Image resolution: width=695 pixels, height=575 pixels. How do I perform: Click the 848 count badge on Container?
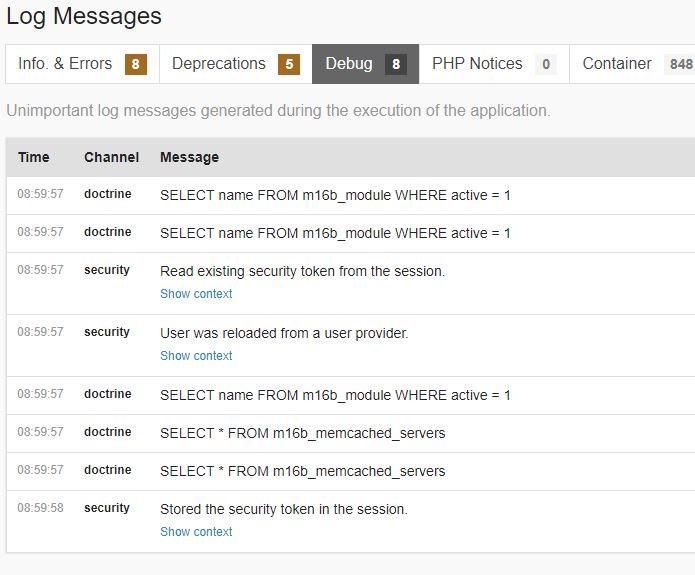pos(680,65)
